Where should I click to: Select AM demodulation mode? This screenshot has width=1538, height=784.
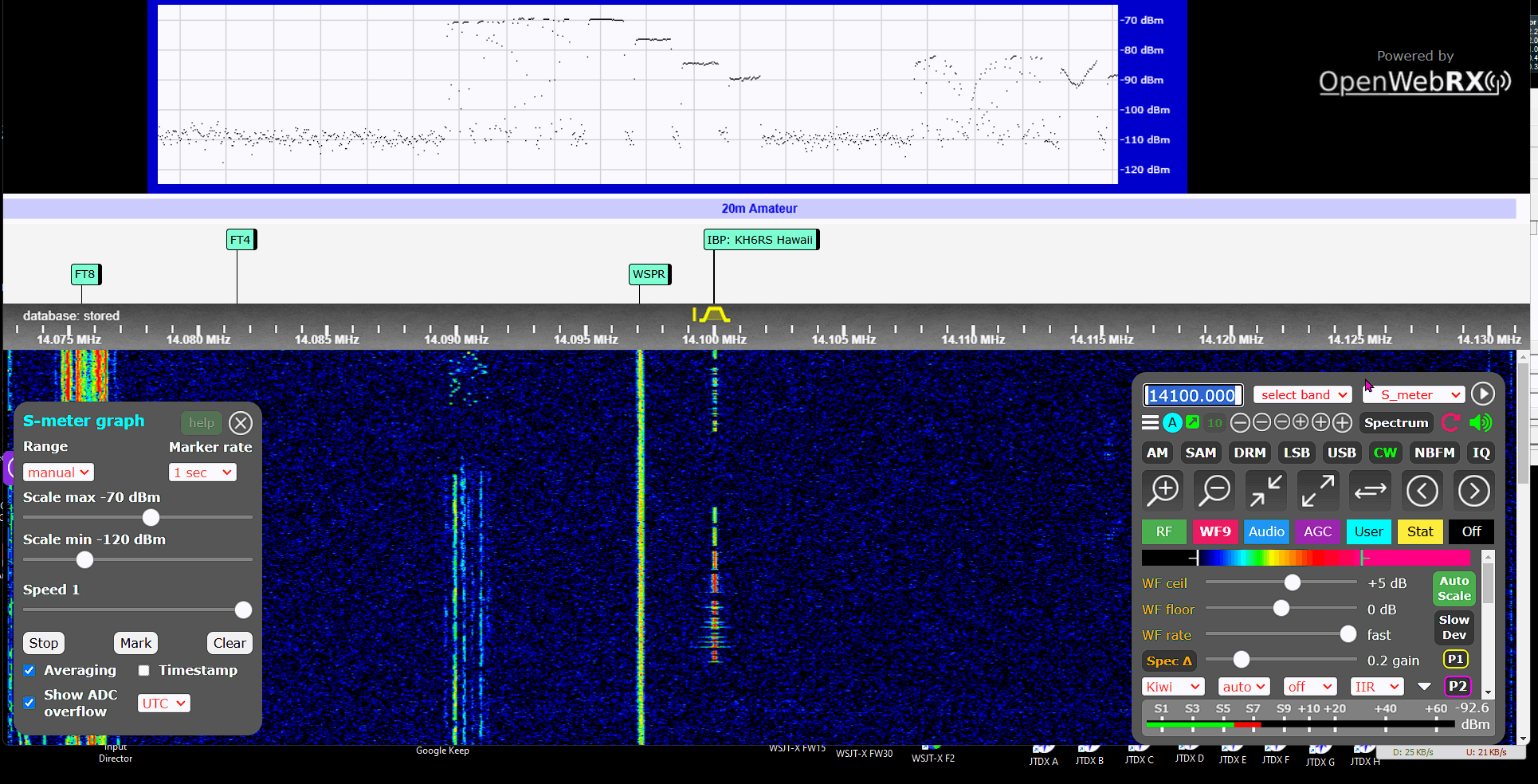click(1157, 453)
